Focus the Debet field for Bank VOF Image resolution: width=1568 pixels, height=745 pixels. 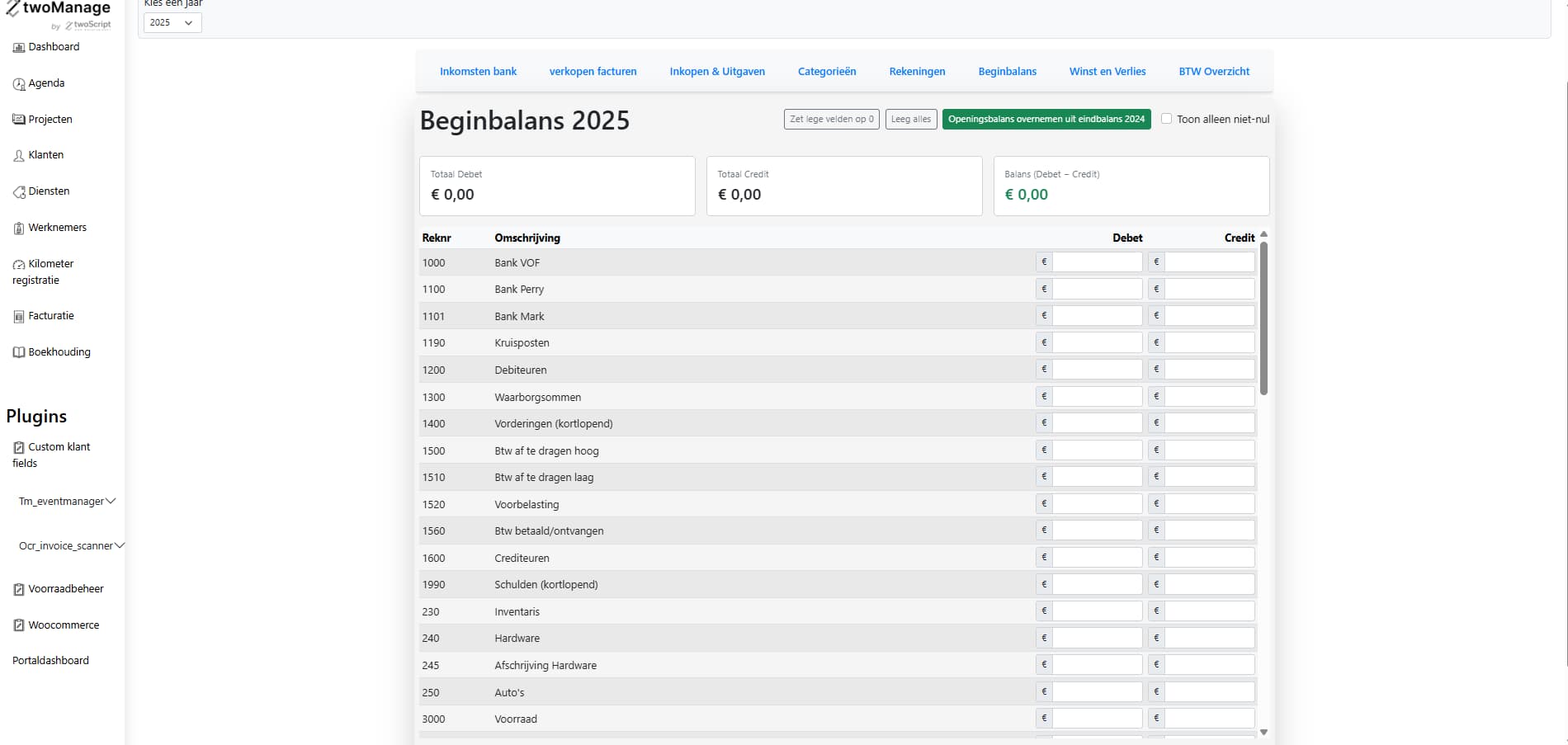click(1097, 262)
